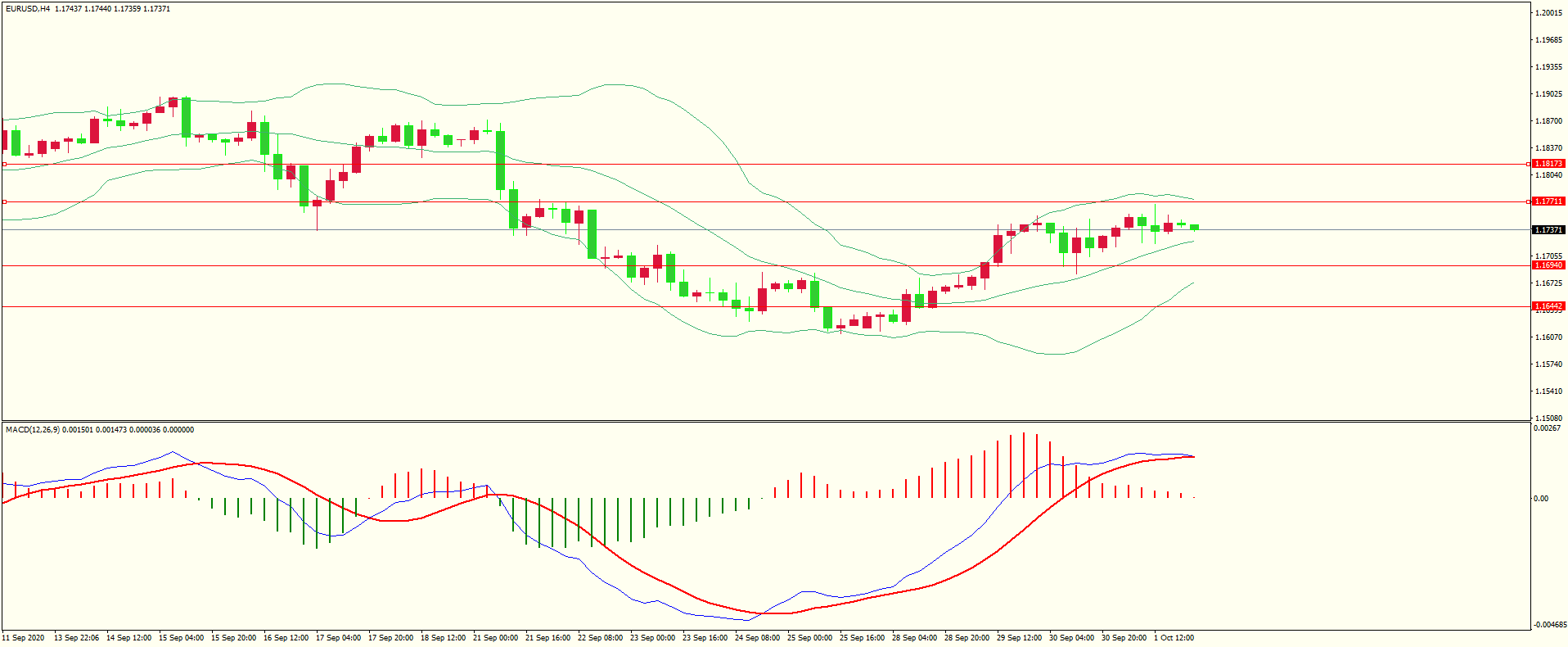Click right anchor square of 1.18173 line

coord(1529,165)
